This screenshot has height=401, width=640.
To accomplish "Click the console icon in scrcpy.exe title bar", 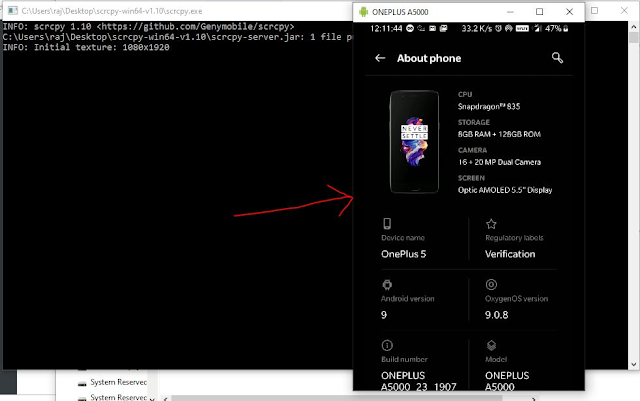I will click(13, 11).
